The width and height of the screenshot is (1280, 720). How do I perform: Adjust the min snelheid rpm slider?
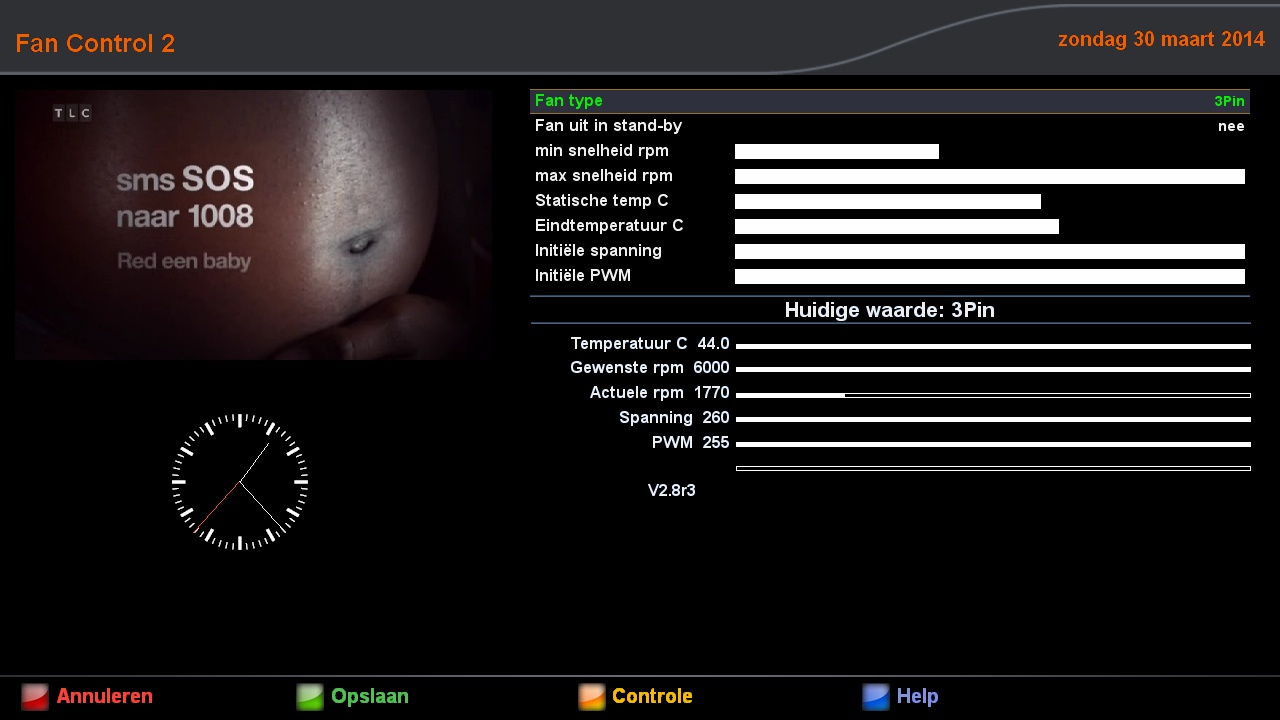coord(837,152)
